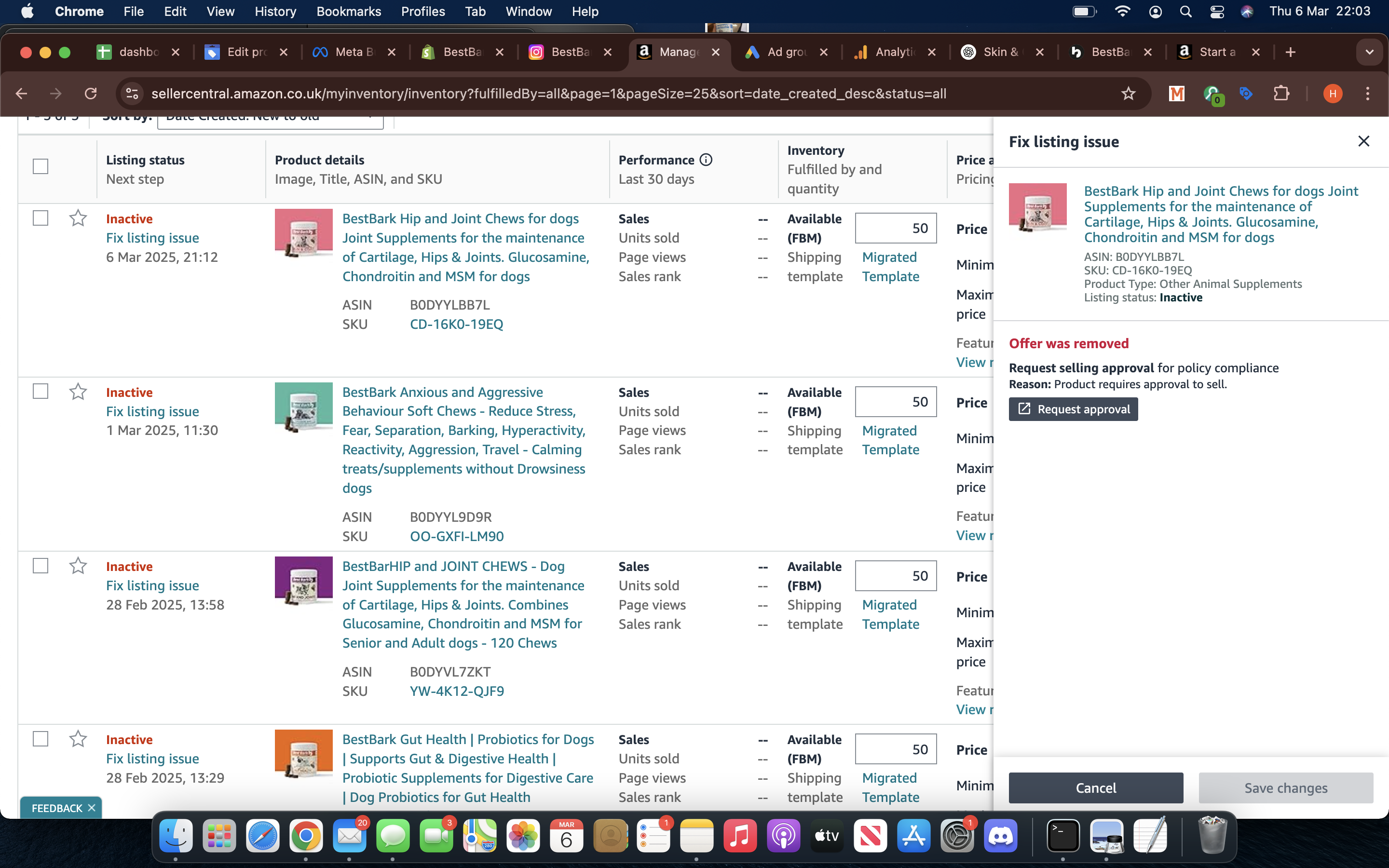This screenshot has height=868, width=1389.
Task: Open Music app in the dock
Action: point(740,835)
